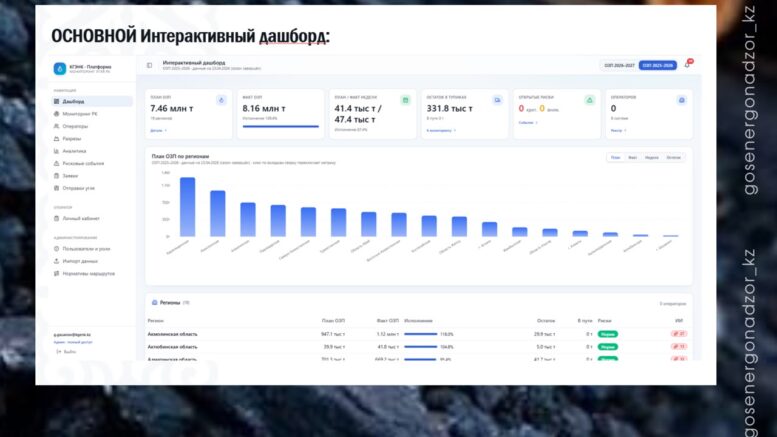Screen dimensions: 777x437
Task: Click the Регионы section icon
Action: pos(155,303)
